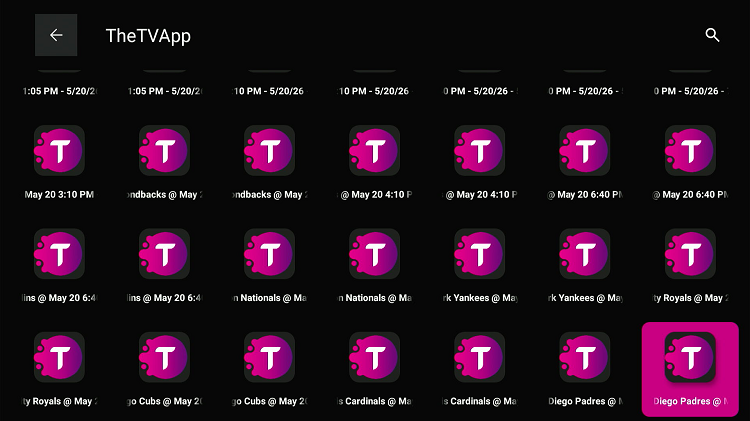The height and width of the screenshot is (421, 750).
Task: Open the right '@ May 20 4:10' tile
Action: click(x=480, y=163)
